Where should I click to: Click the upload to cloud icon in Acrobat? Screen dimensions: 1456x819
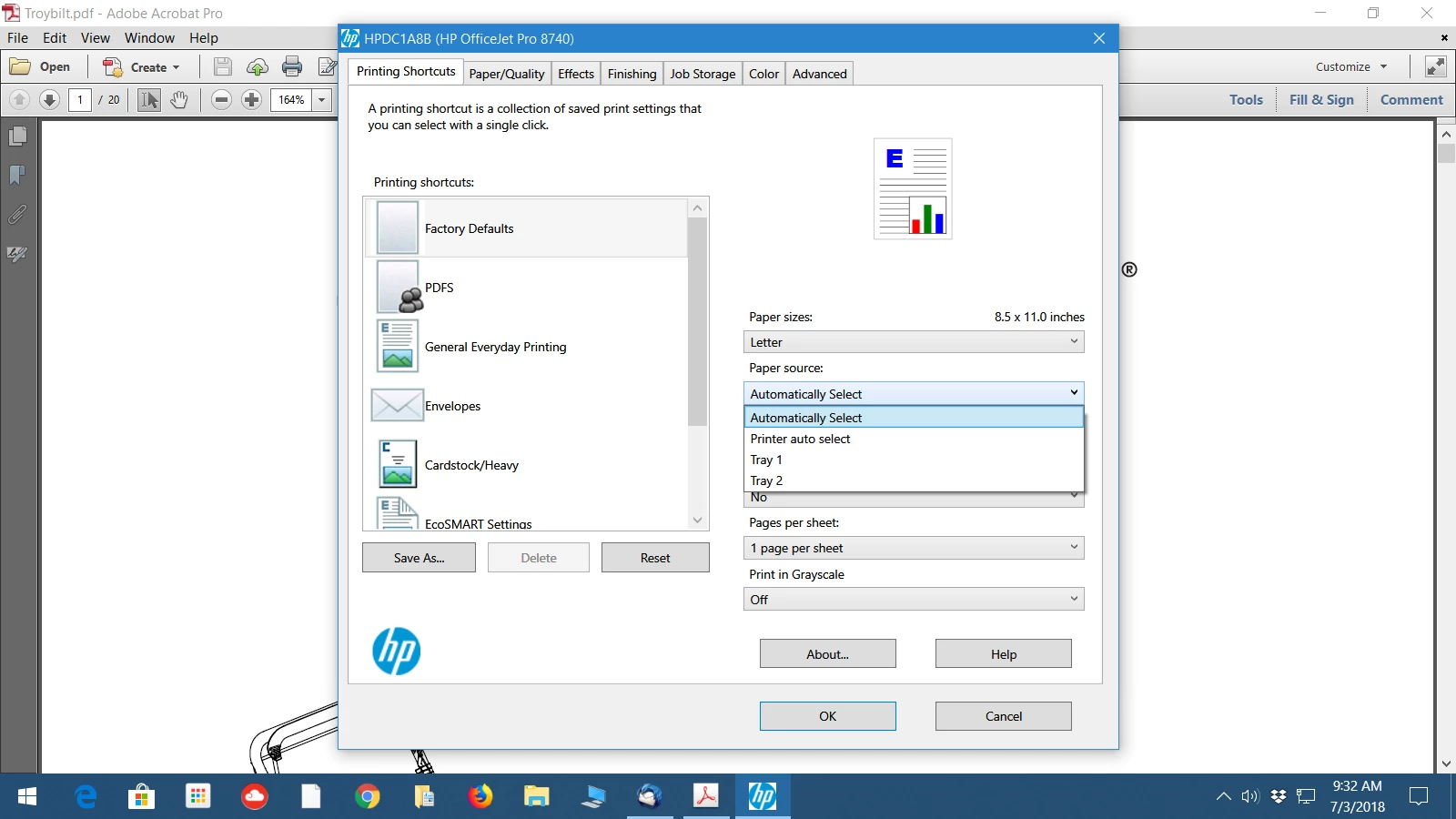[258, 66]
